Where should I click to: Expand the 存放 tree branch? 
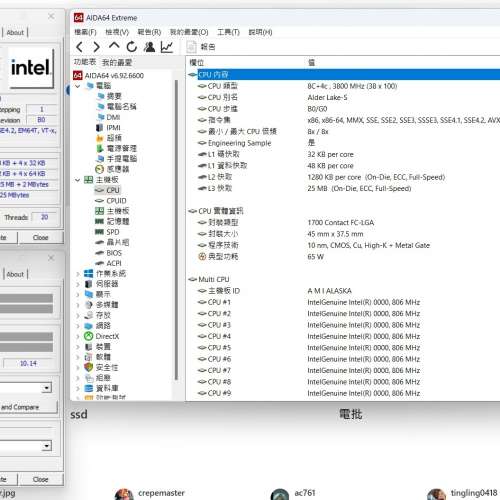tap(78, 315)
